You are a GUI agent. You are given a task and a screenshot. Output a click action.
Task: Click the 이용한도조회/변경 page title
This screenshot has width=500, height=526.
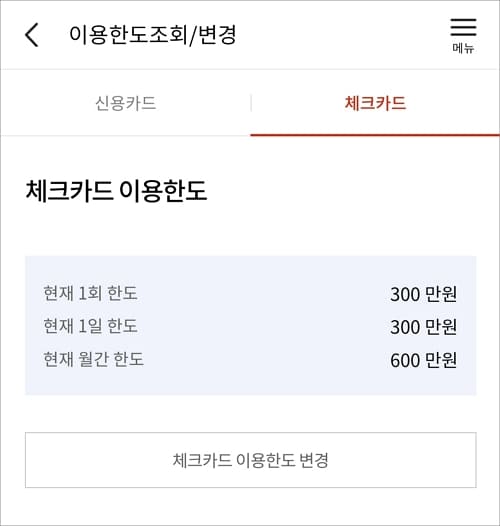point(153,35)
